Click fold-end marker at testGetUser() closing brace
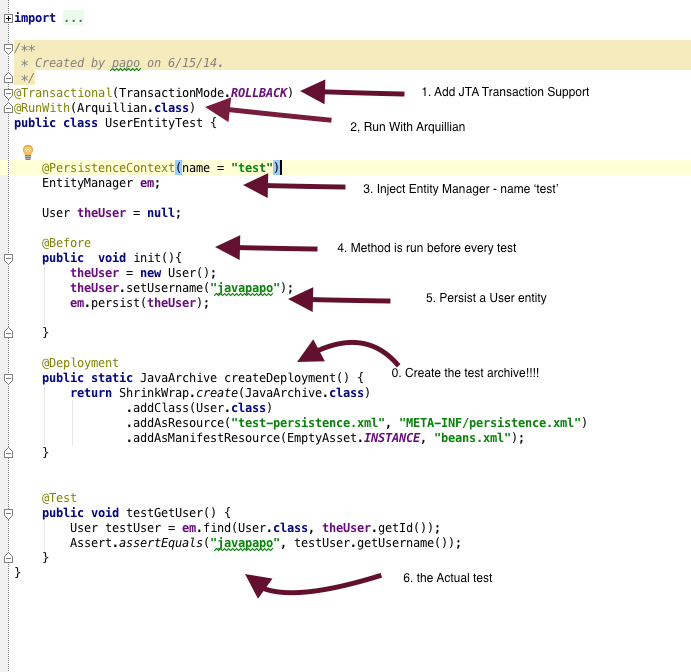691x672 pixels. pos(8,558)
